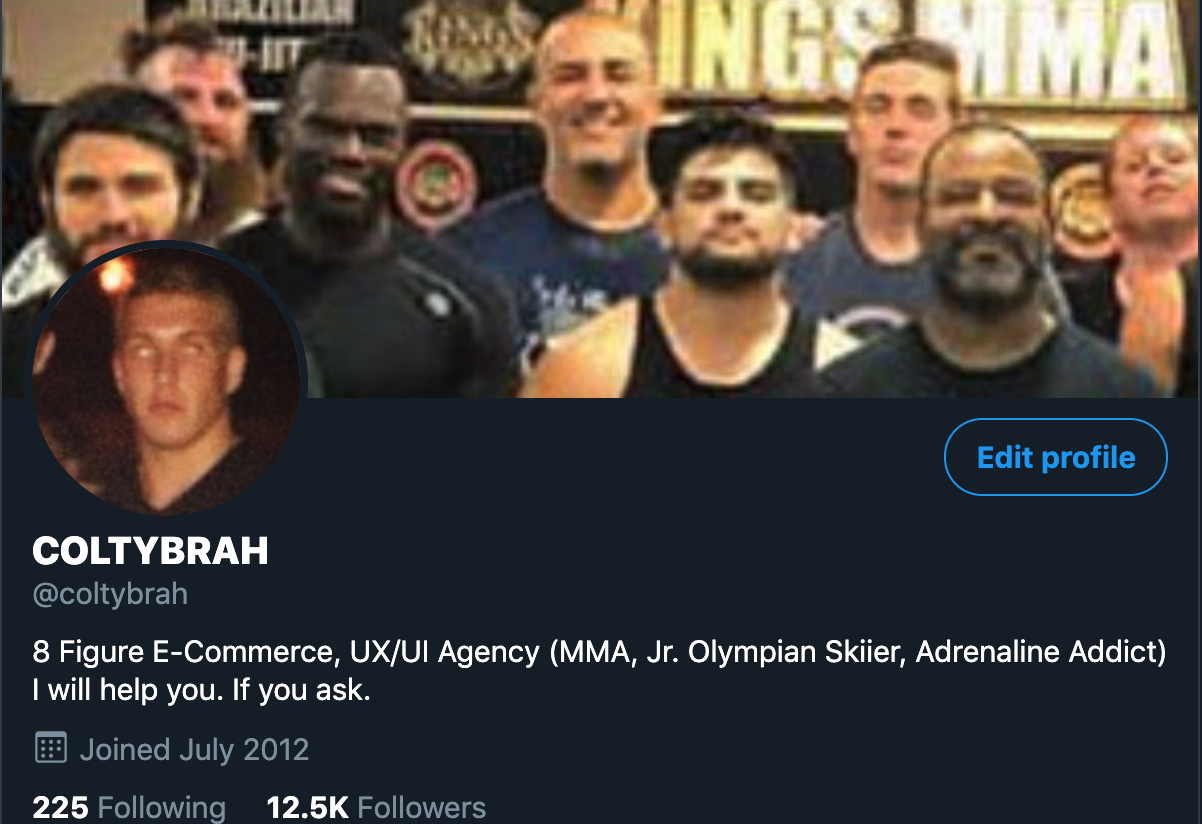Viewport: 1202px width, 824px height.
Task: Open the circular profile avatar photo
Action: point(168,381)
